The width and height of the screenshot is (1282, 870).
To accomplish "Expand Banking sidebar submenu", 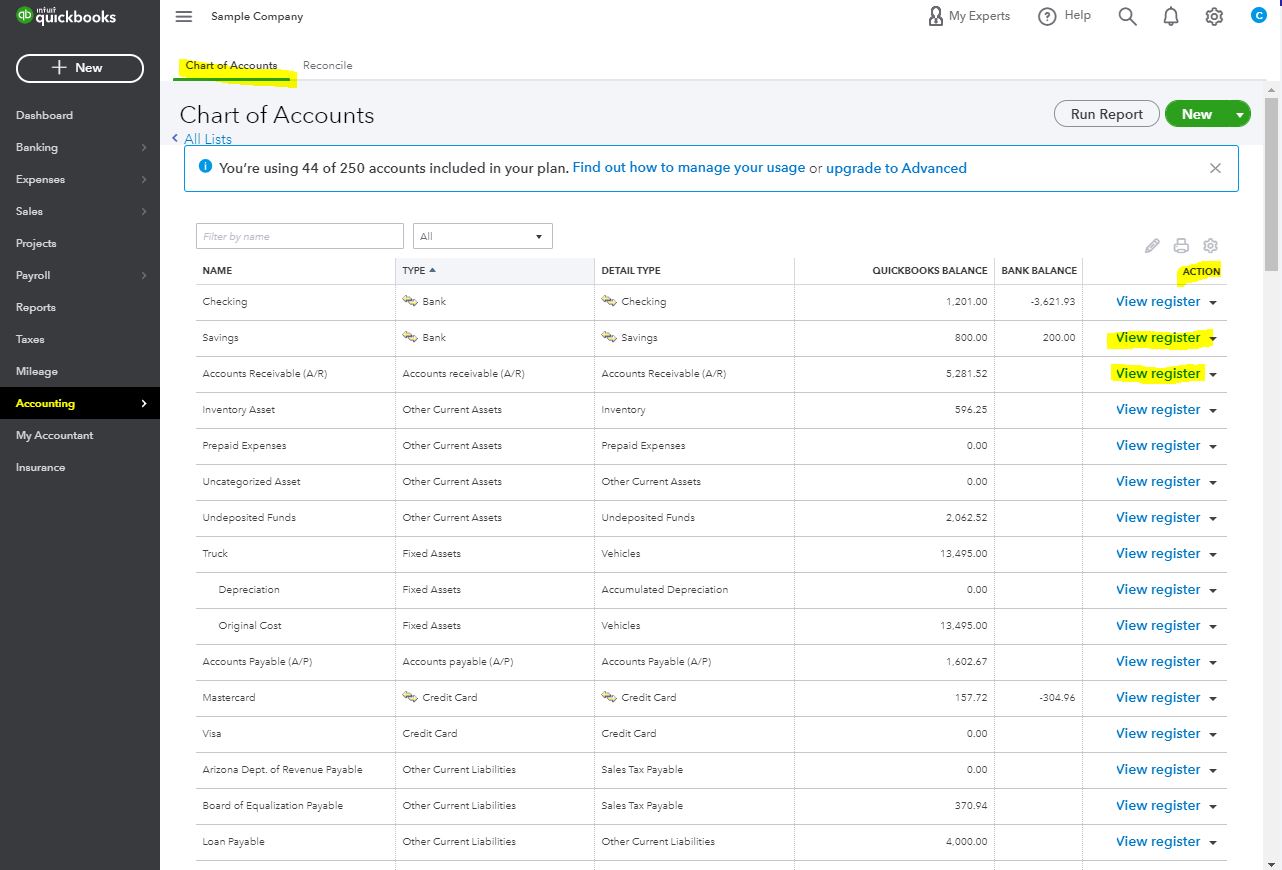I will click(x=144, y=148).
